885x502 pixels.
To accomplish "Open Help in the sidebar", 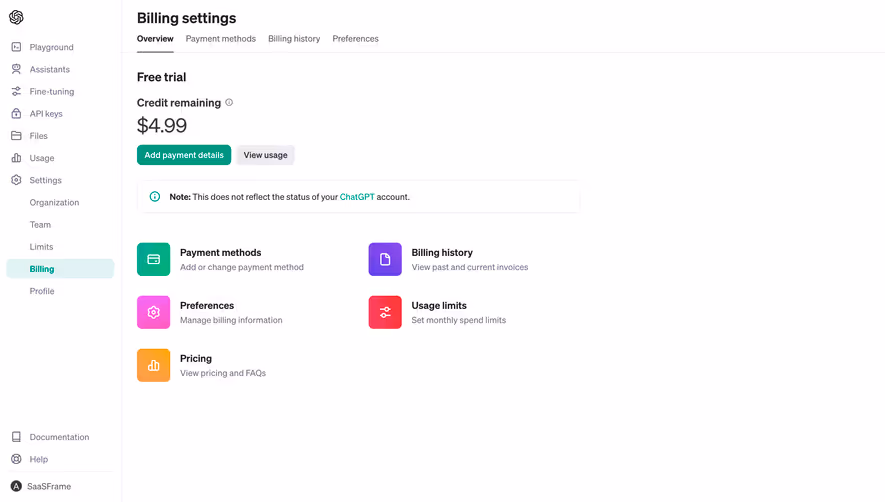I will coord(38,459).
